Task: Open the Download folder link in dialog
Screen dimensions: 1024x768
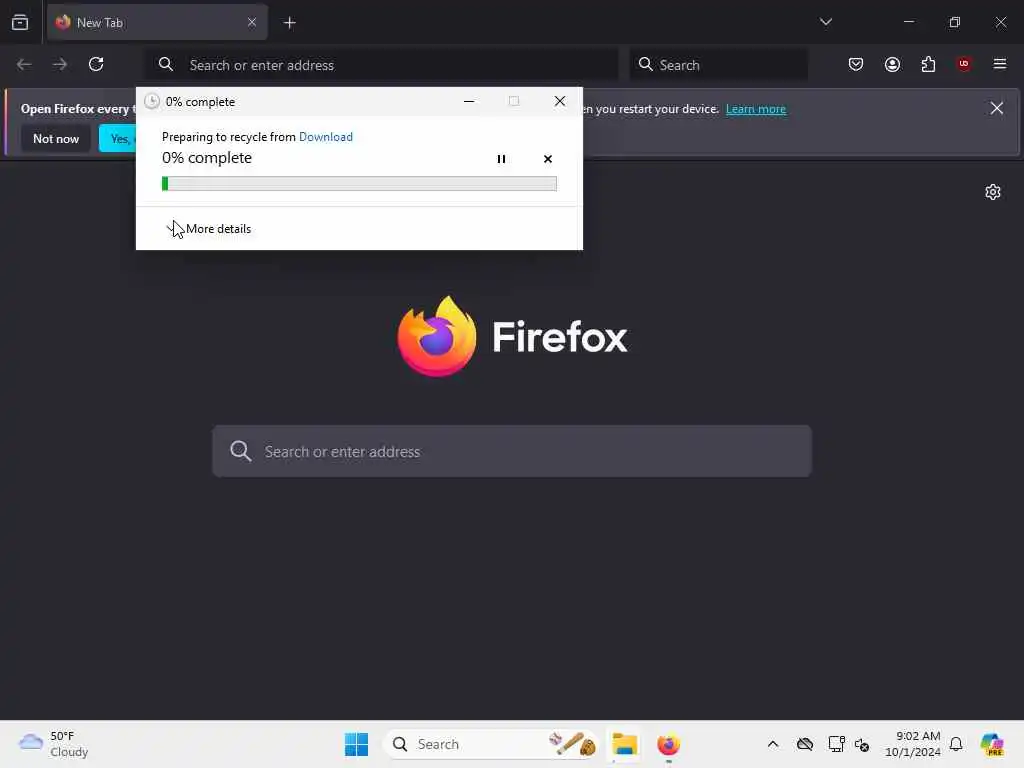Action: pos(325,137)
